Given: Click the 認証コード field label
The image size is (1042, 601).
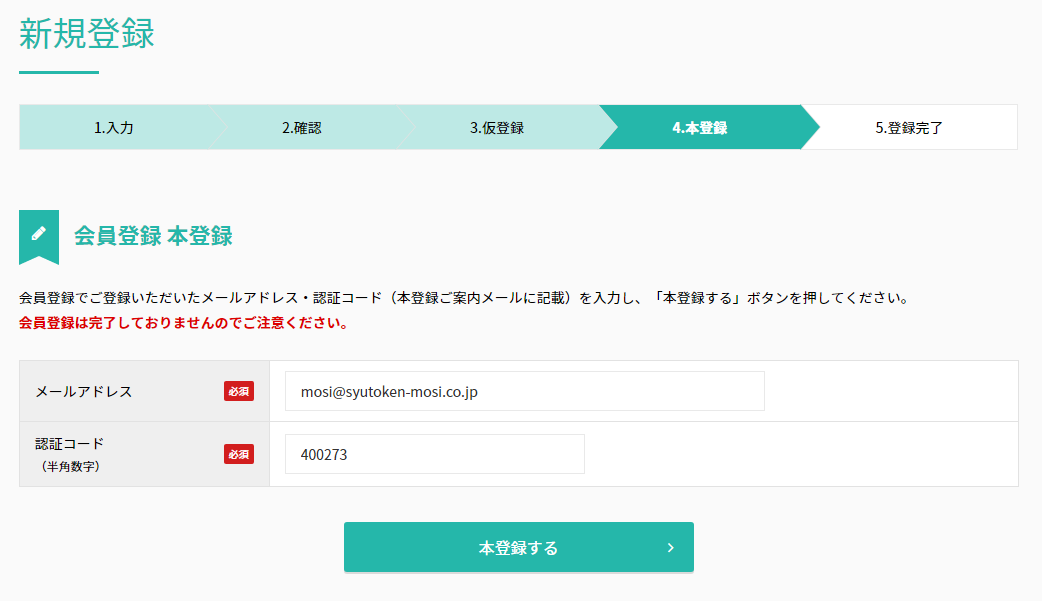Looking at the screenshot, I should [69, 443].
